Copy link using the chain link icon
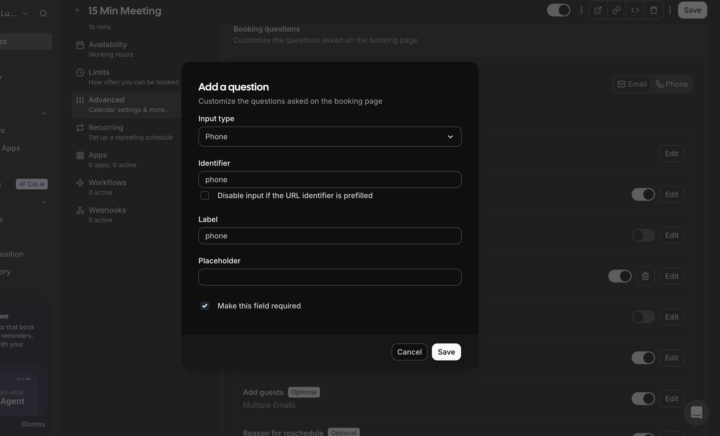 pyautogui.click(x=616, y=10)
